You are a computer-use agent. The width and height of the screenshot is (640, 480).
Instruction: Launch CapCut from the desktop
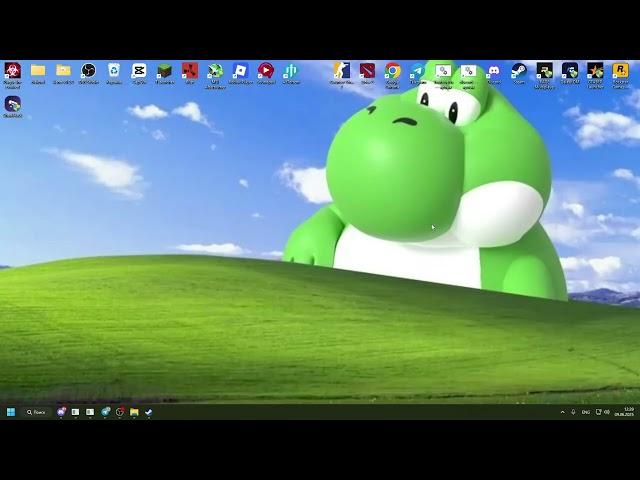(139, 71)
